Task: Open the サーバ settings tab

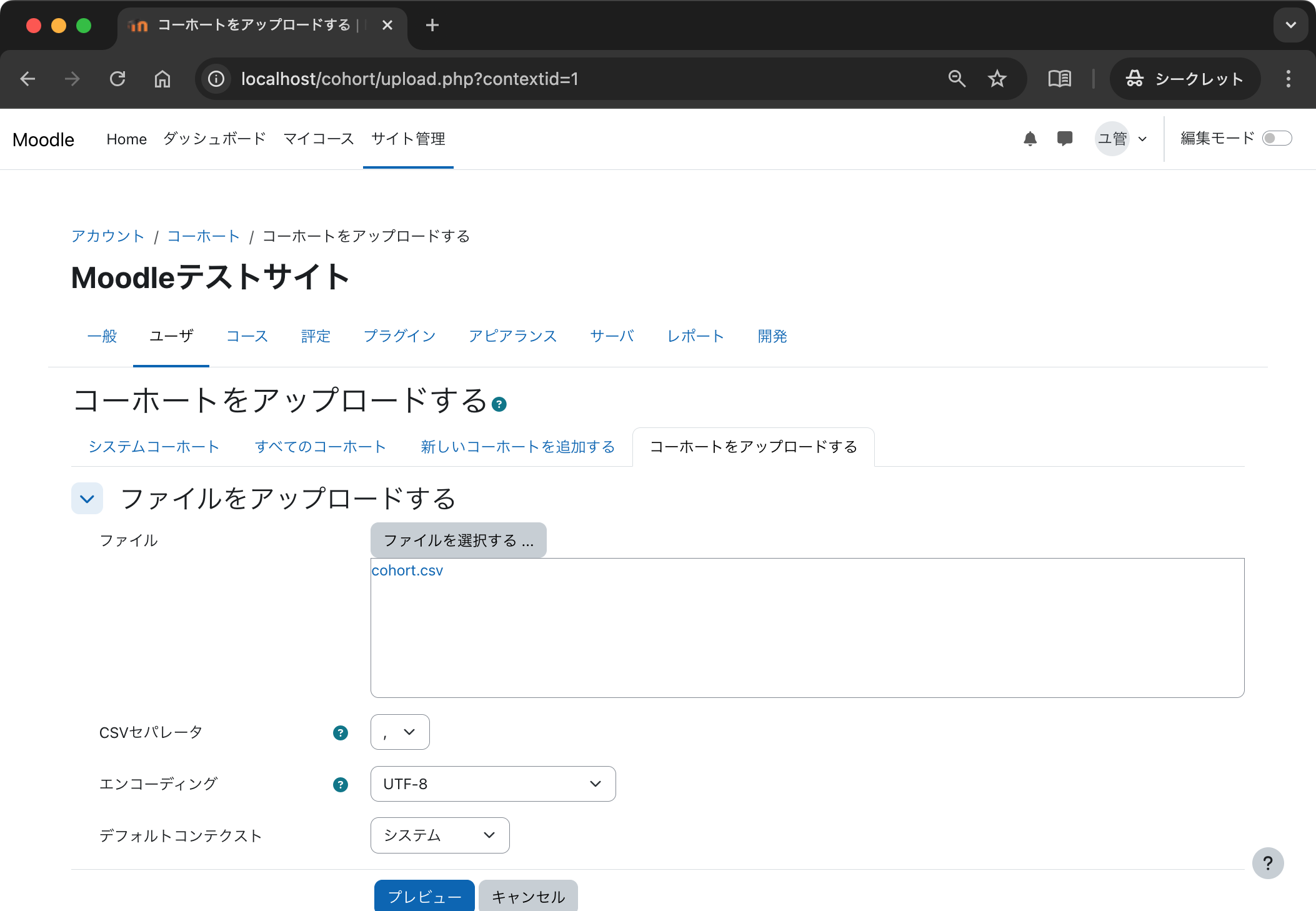Action: tap(612, 336)
